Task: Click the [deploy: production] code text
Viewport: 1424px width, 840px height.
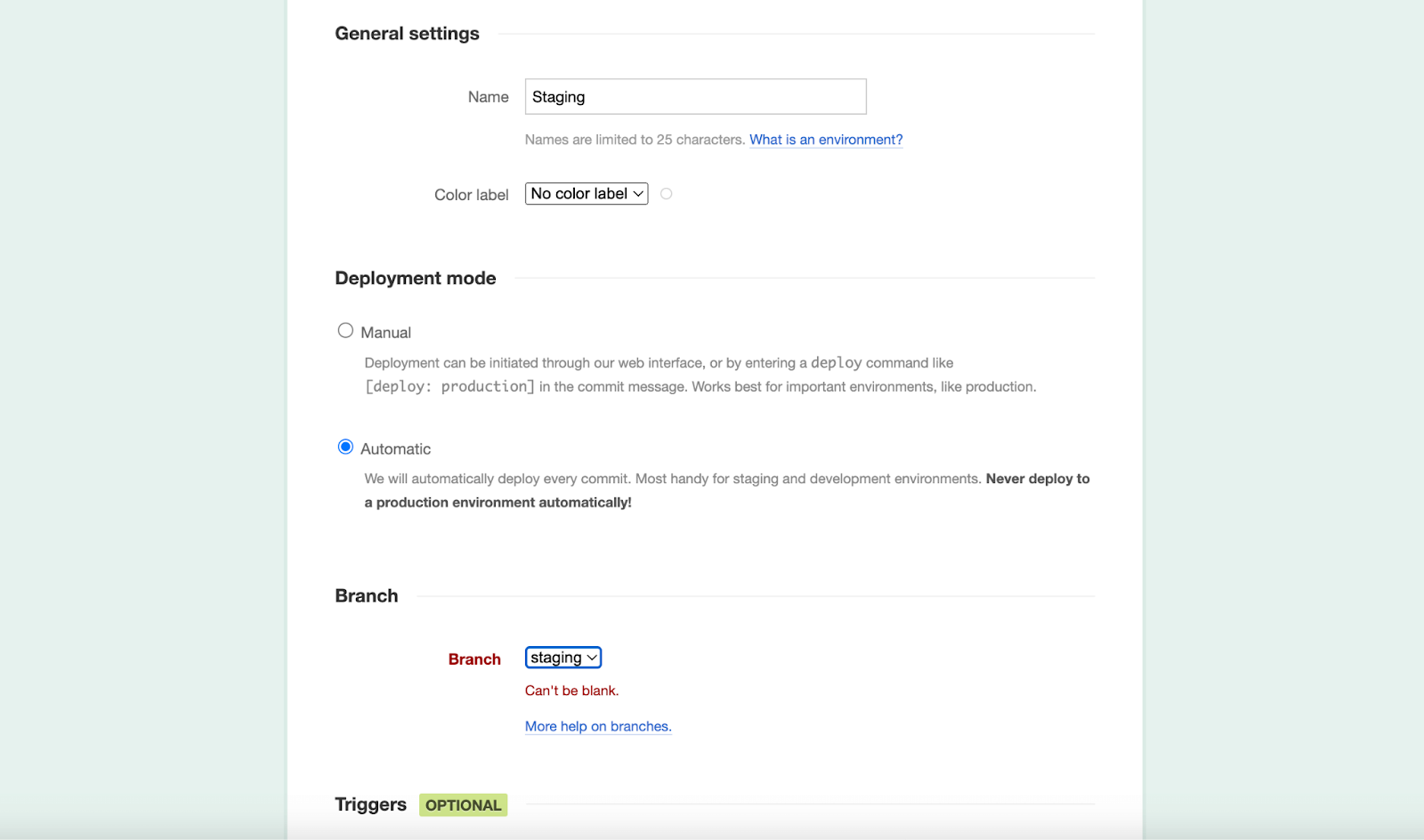Action: (x=449, y=386)
